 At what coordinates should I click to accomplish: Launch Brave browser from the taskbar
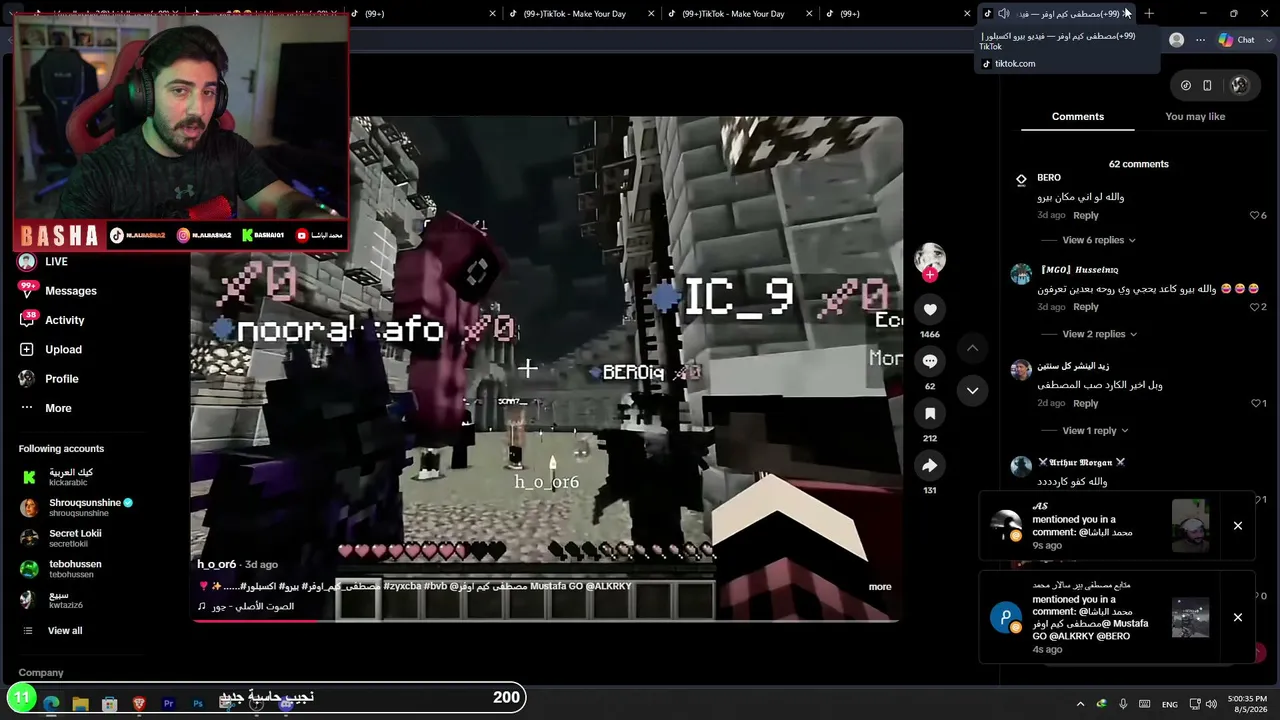(139, 704)
